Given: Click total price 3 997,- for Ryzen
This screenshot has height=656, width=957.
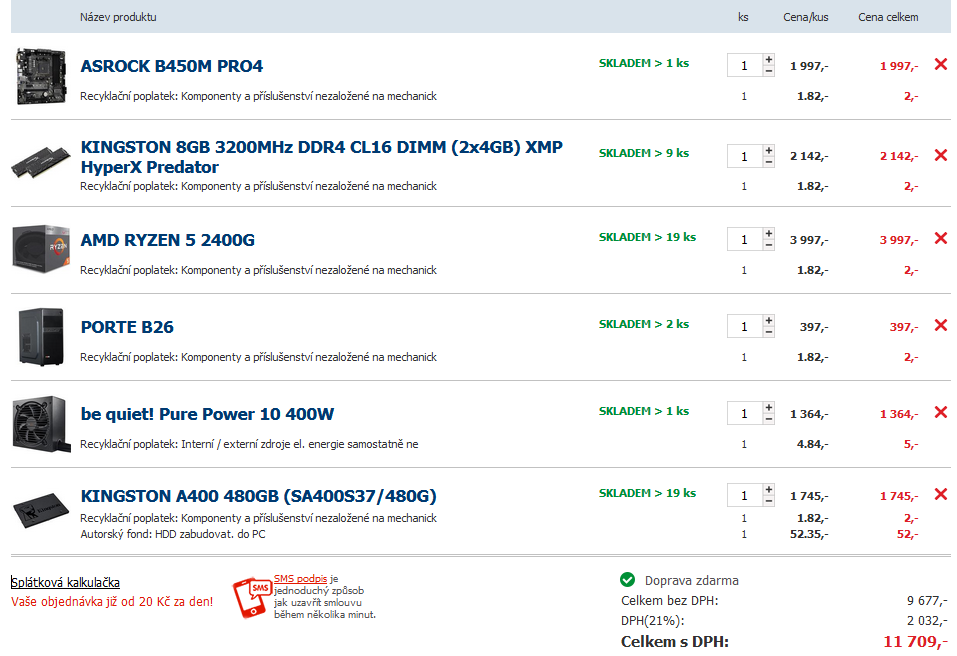Looking at the screenshot, I should click(898, 240).
